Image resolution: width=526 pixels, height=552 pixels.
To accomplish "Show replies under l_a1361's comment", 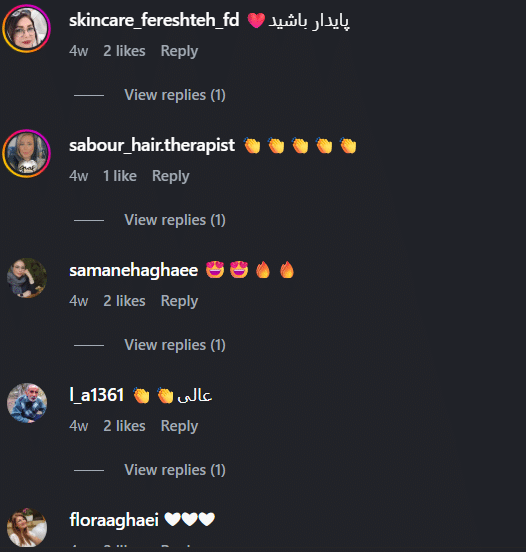I will (175, 470).
